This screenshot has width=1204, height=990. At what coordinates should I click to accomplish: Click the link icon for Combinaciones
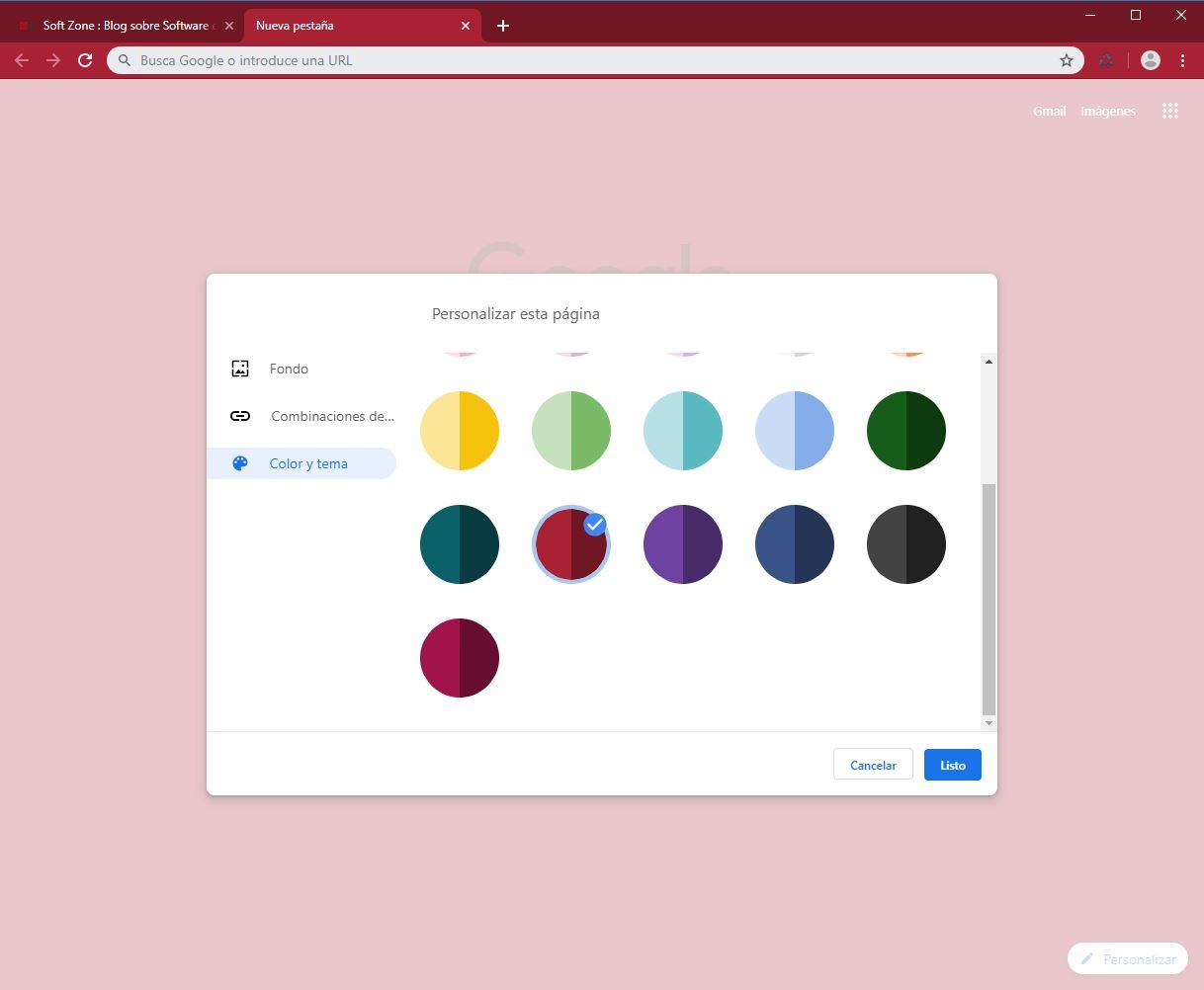(x=240, y=416)
